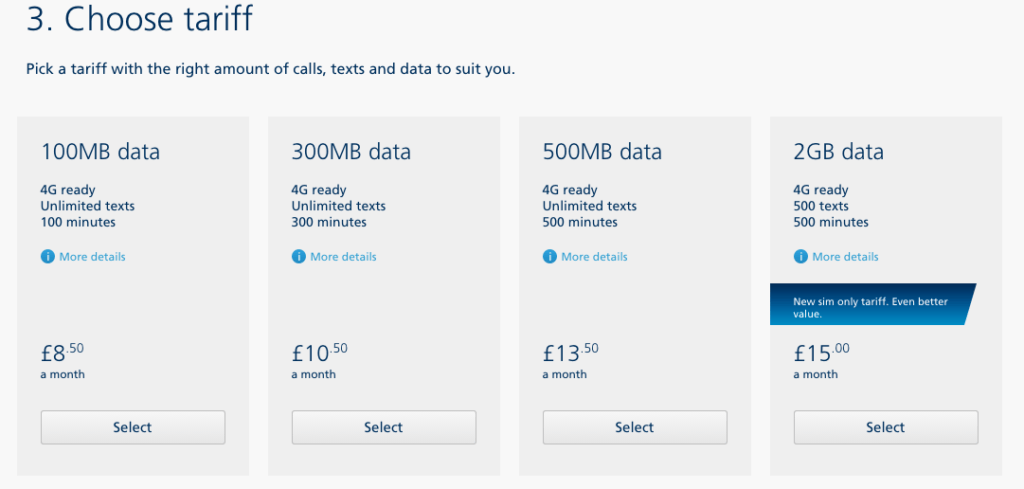
Task: Hit Select for the £15.00 2GB tariff
Action: pyautogui.click(x=886, y=427)
